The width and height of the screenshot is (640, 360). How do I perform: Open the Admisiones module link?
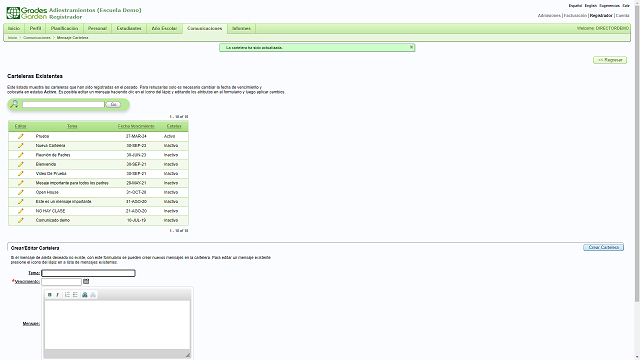(549, 16)
